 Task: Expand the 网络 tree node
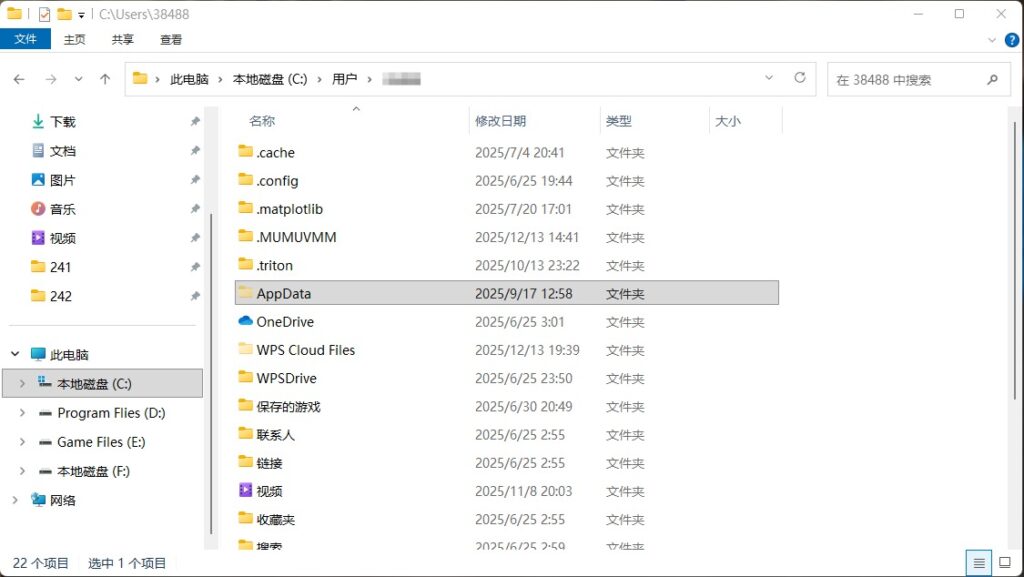[x=15, y=500]
